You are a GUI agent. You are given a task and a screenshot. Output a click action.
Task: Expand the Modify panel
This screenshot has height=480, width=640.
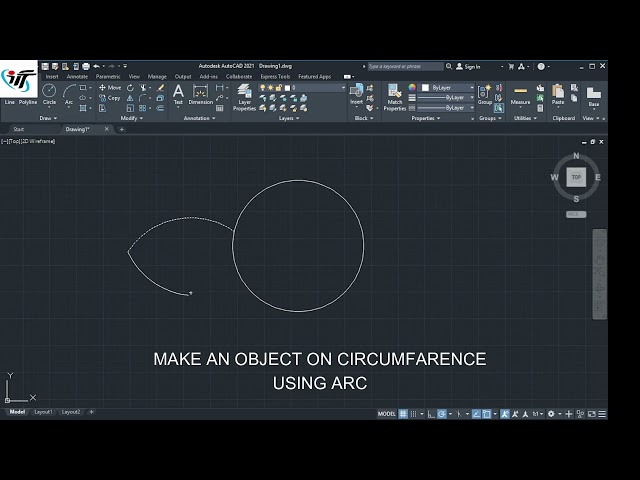click(x=132, y=118)
